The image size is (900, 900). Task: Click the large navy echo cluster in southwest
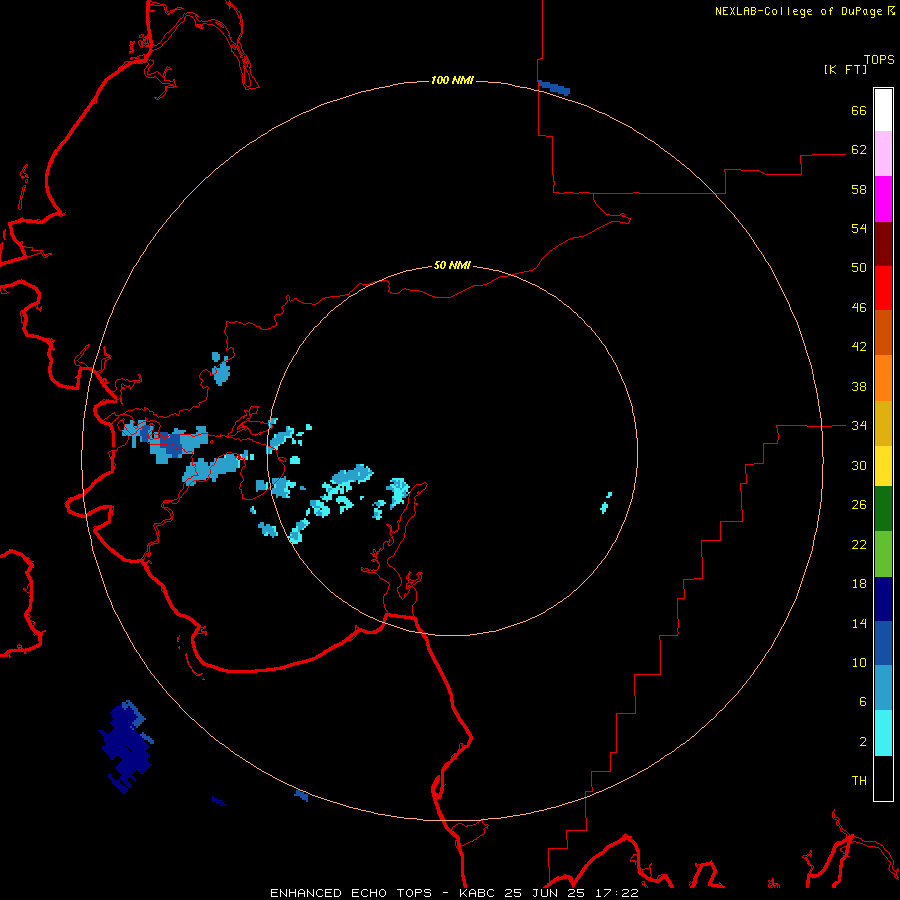click(x=127, y=746)
